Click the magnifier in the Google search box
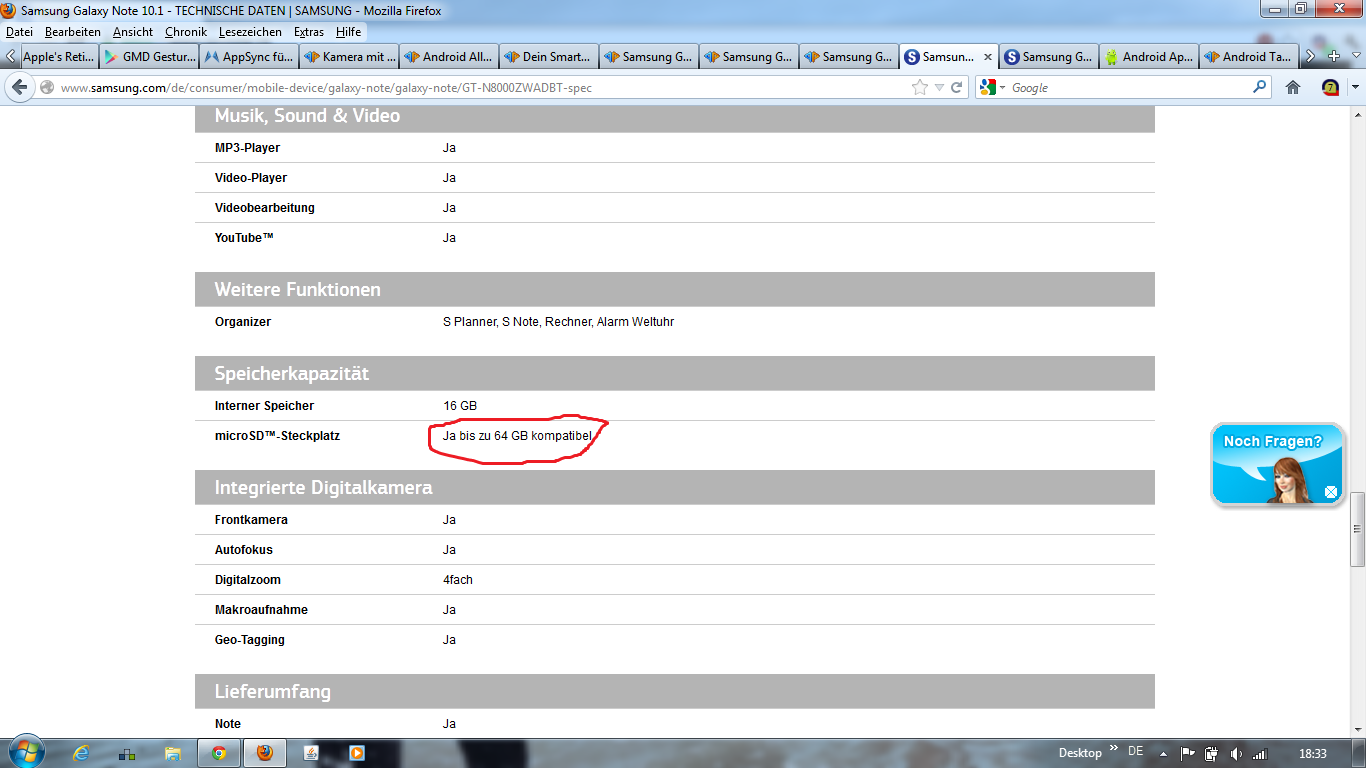 tap(1260, 88)
